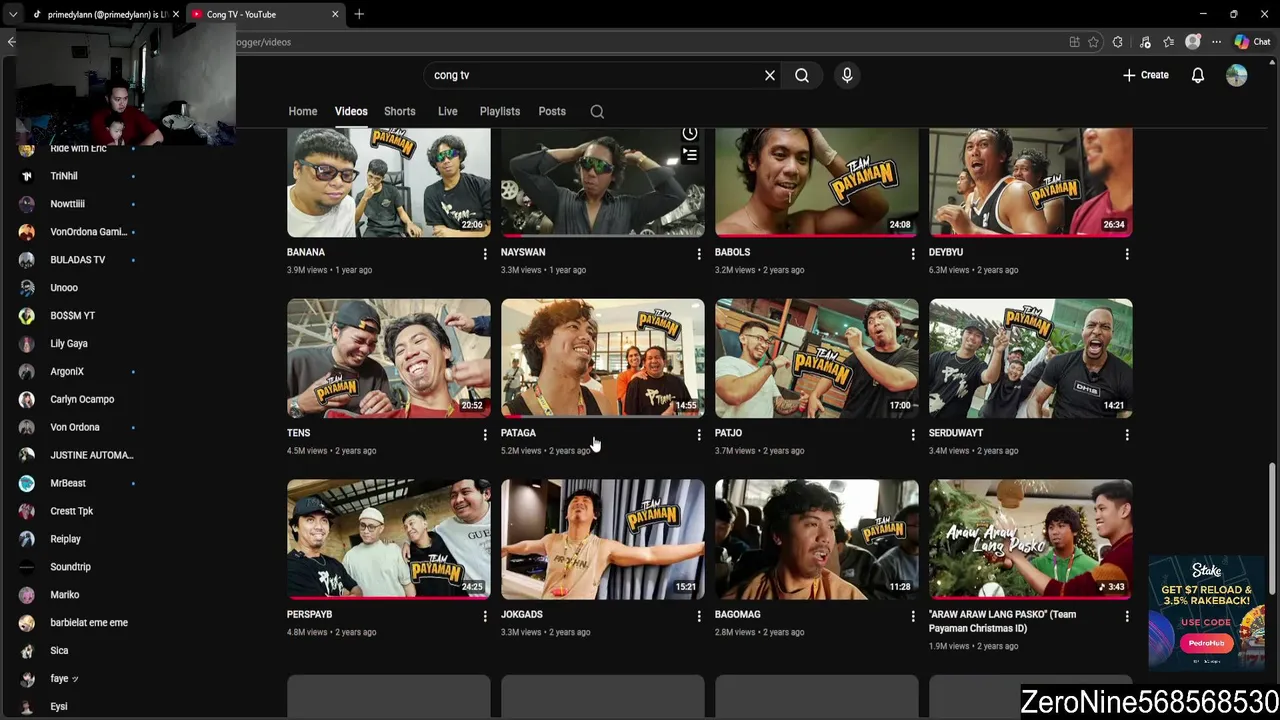This screenshot has width=1280, height=720.
Task: Switch to the Shorts tab
Action: coord(400,111)
